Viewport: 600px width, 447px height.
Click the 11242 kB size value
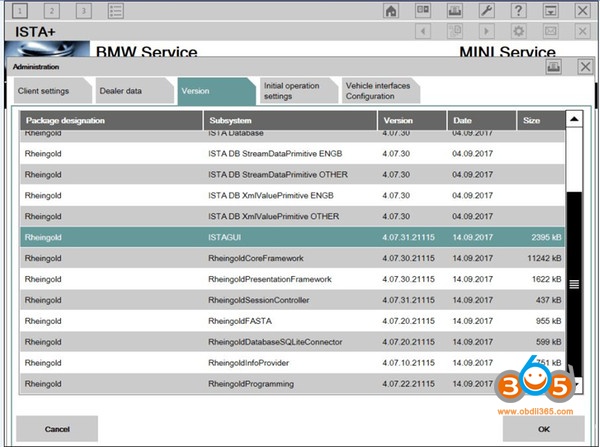click(544, 258)
